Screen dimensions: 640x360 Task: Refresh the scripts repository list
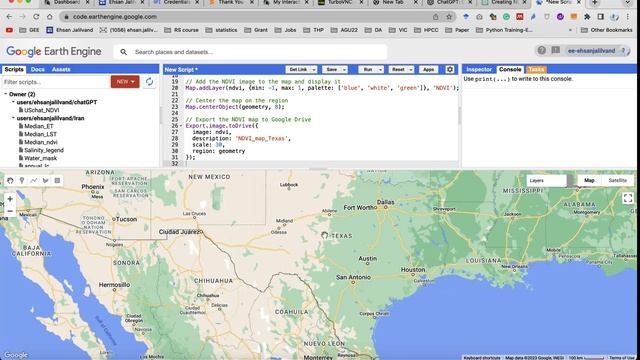[x=149, y=82]
